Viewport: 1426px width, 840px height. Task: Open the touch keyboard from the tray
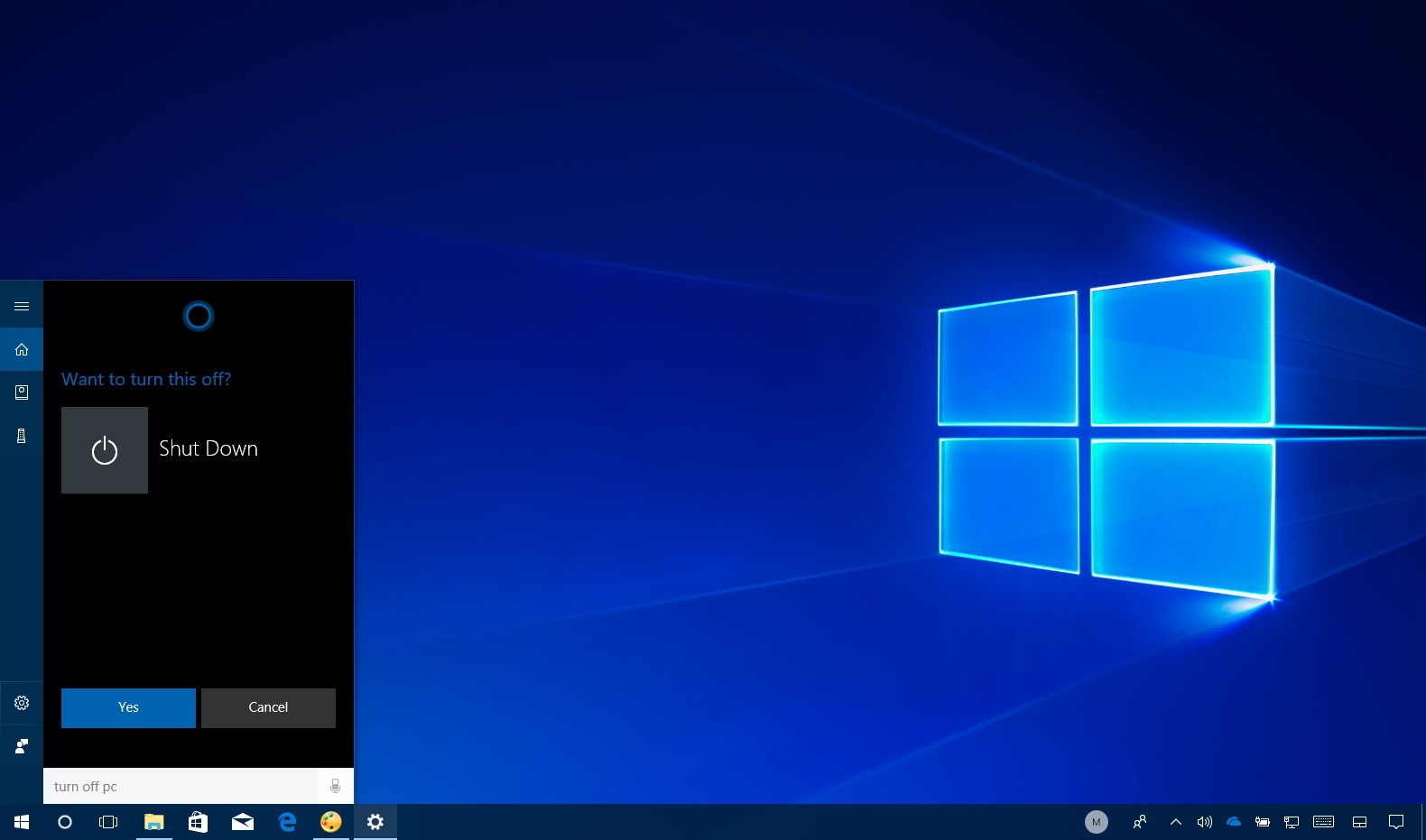[1324, 822]
